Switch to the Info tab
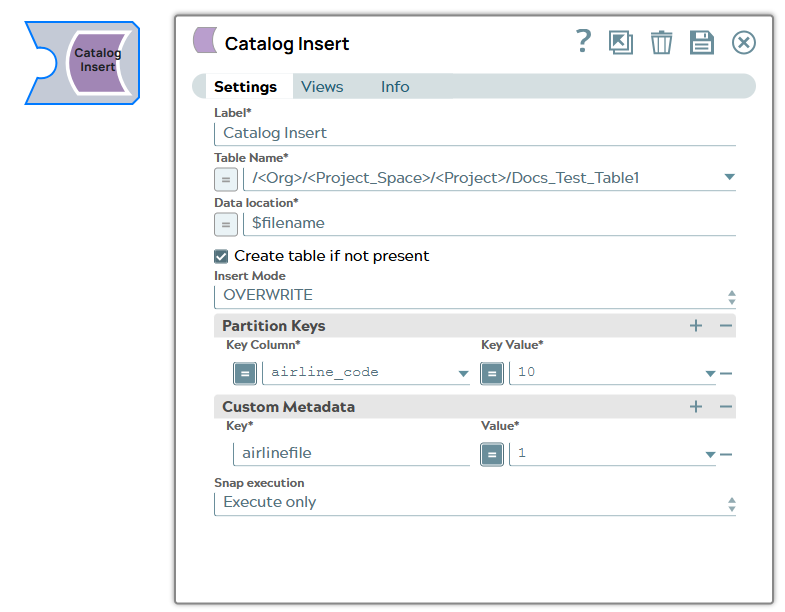785x612 pixels. point(395,87)
